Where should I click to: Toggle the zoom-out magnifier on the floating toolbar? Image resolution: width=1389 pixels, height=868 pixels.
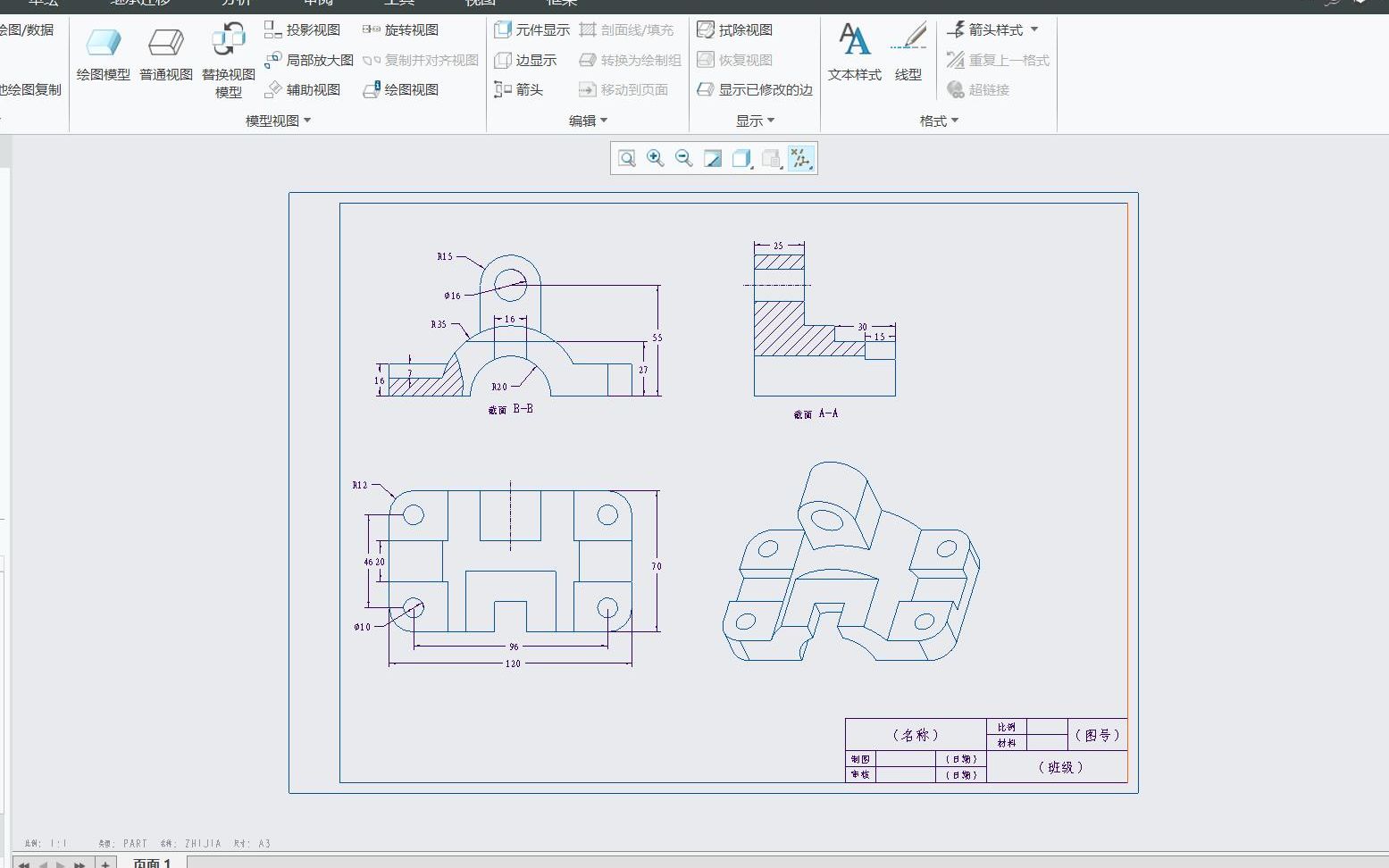[x=682, y=158]
